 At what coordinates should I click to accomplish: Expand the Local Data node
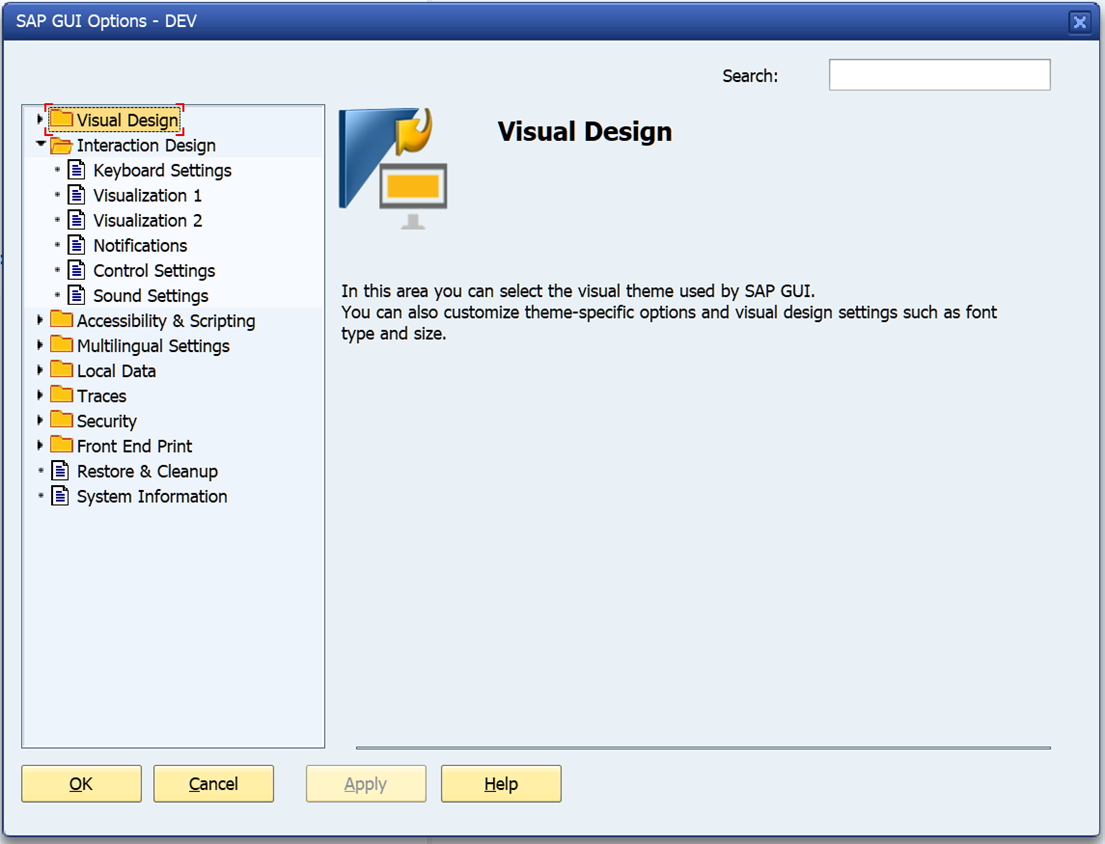click(39, 370)
